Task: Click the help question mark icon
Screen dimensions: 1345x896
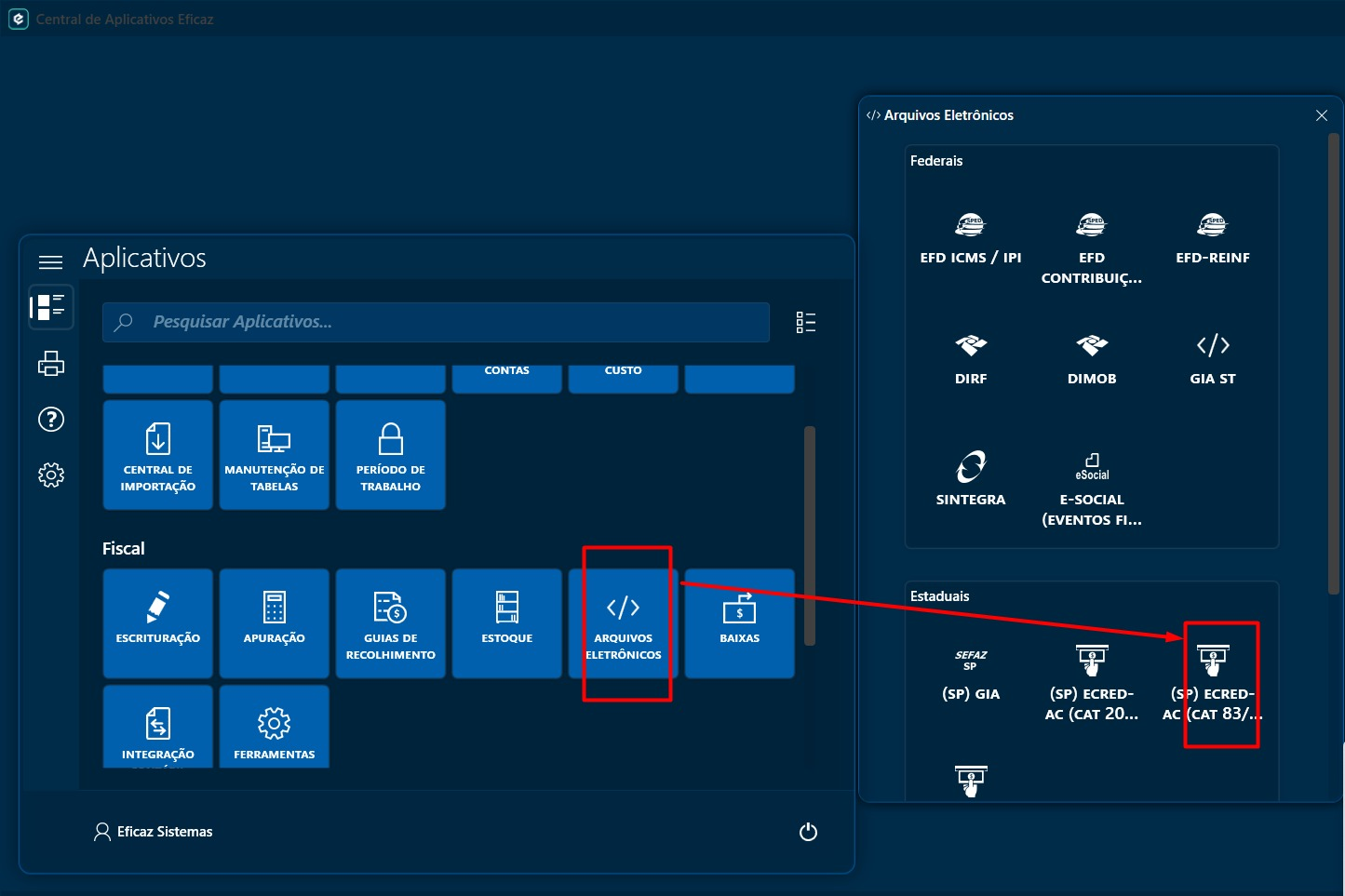Action: (x=50, y=420)
